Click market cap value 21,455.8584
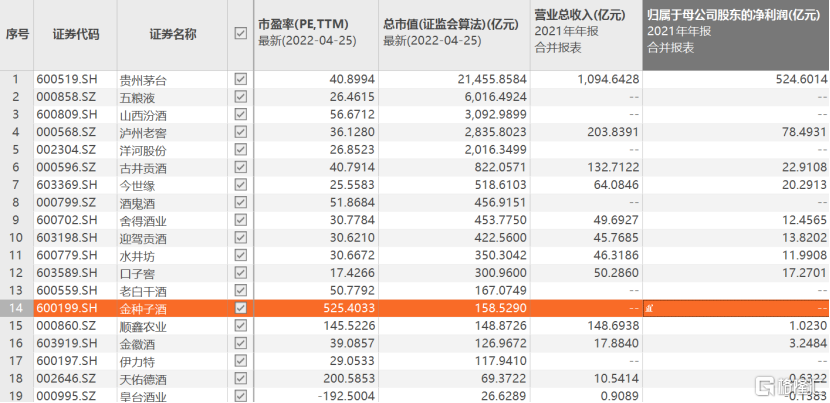The width and height of the screenshot is (830, 403). click(492, 79)
